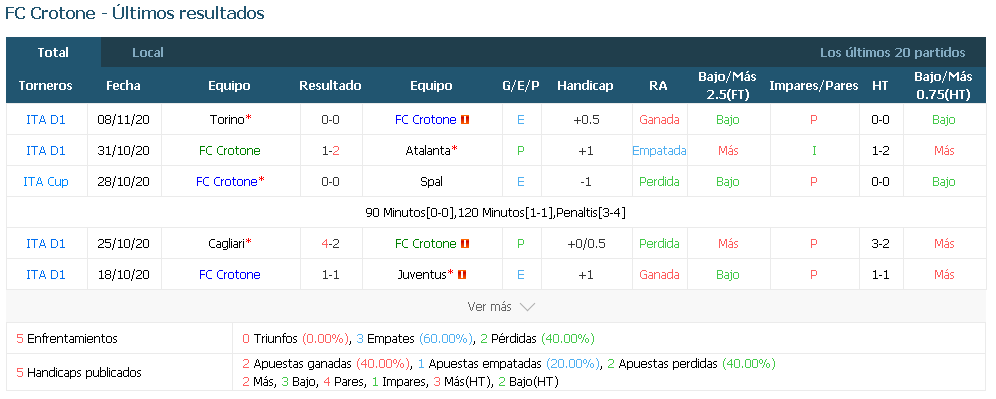Open ITA Cup tournament link
The width and height of the screenshot is (996, 399).
pyautogui.click(x=46, y=182)
